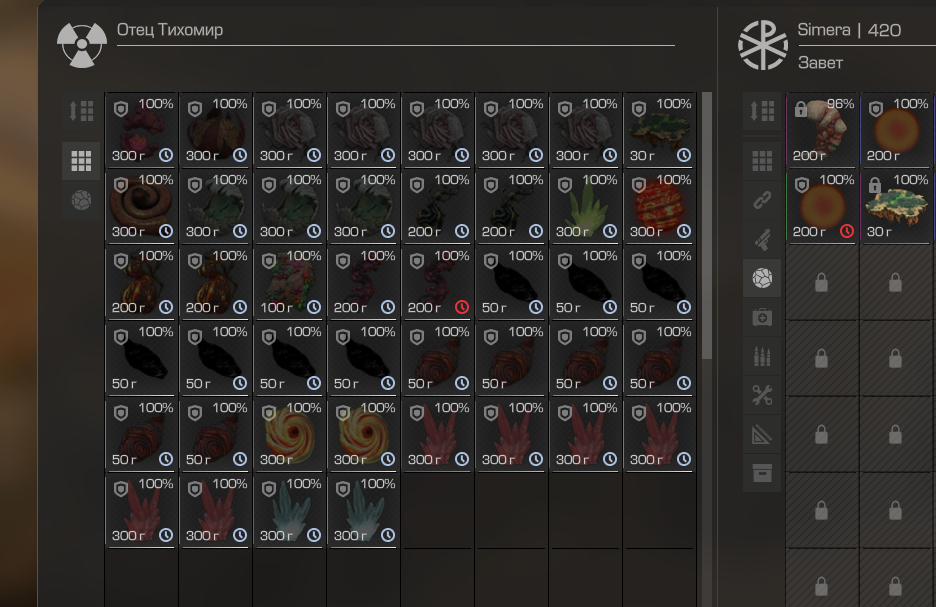This screenshot has height=607, width=936.
Task: Select the ruler triangle filter icon
Action: tap(762, 435)
